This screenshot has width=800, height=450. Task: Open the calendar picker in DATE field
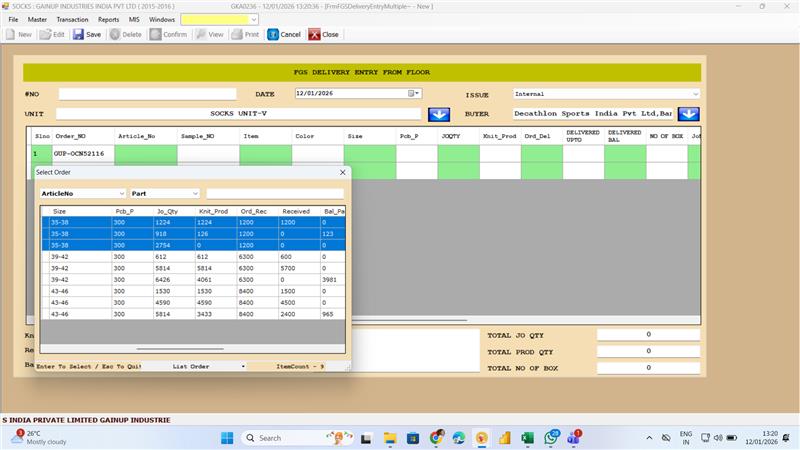[411, 94]
